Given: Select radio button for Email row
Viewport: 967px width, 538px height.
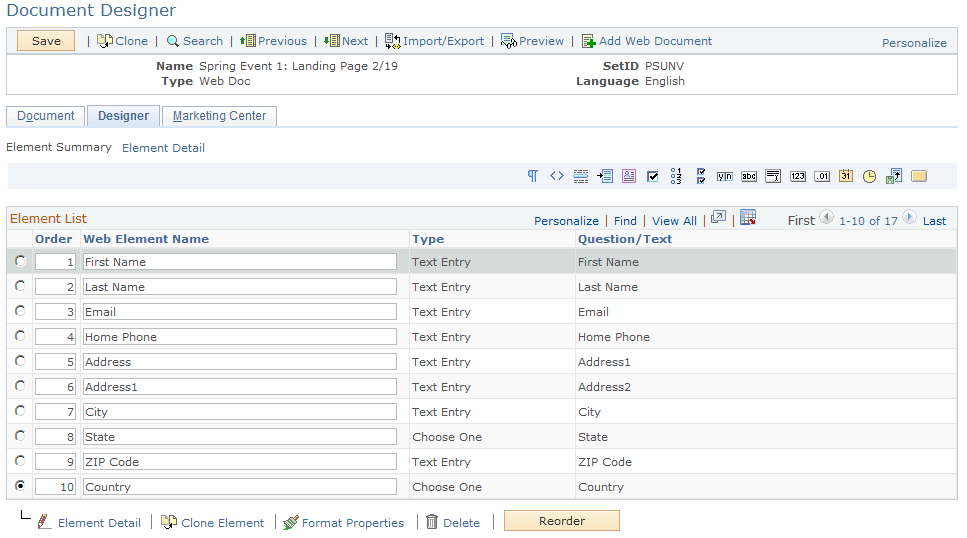Looking at the screenshot, I should point(20,311).
